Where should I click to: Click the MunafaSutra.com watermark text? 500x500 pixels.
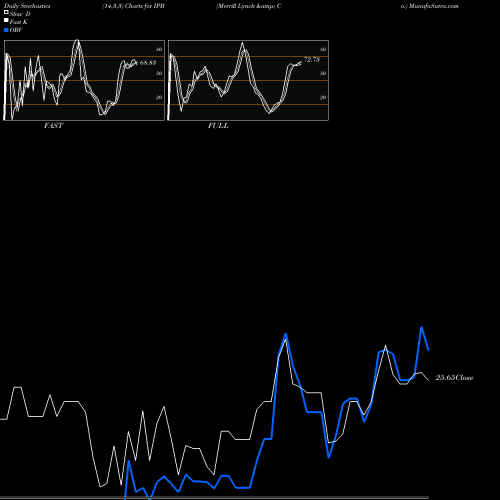[434, 6]
